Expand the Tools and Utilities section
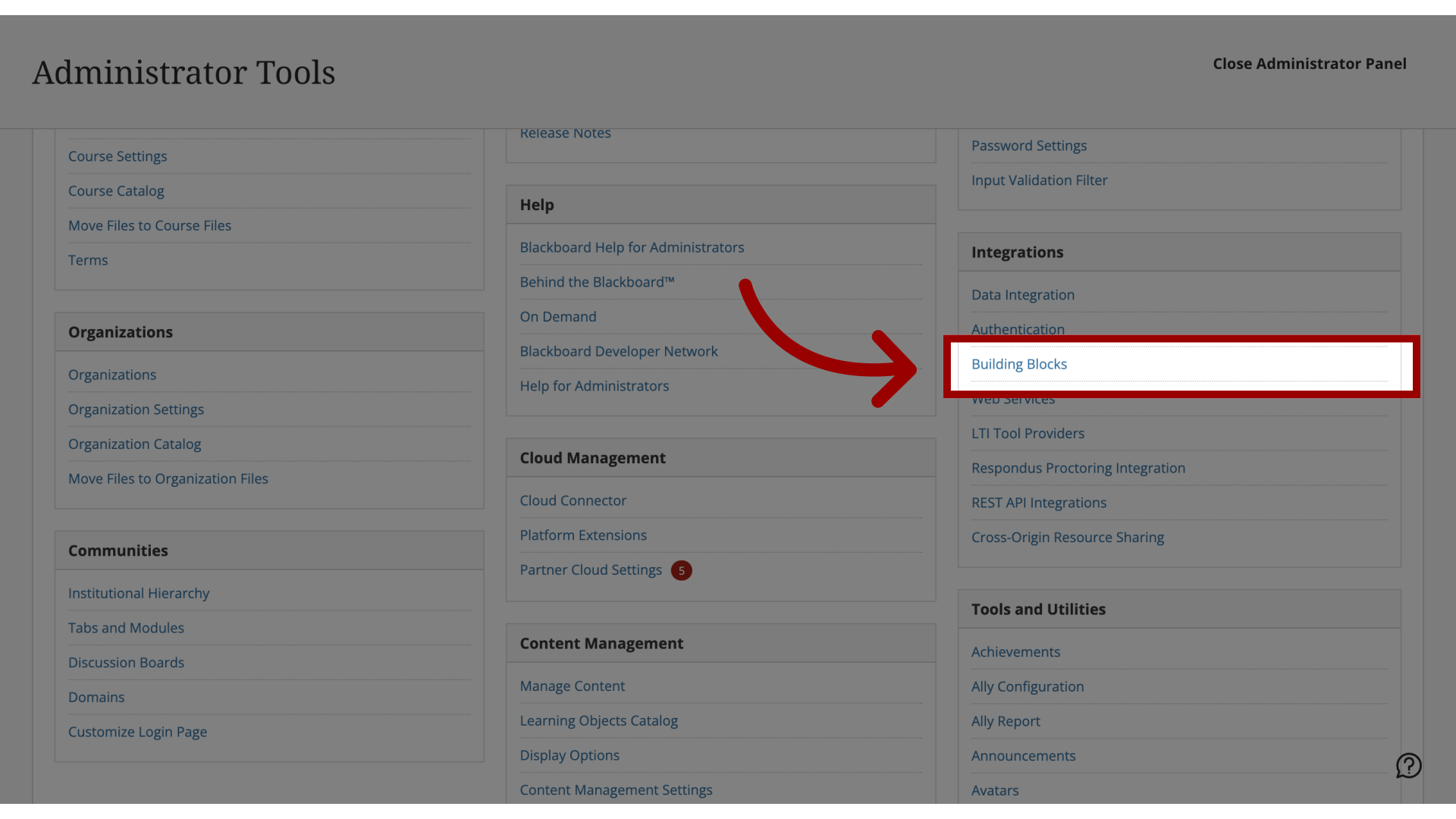1456x819 pixels. point(1038,609)
